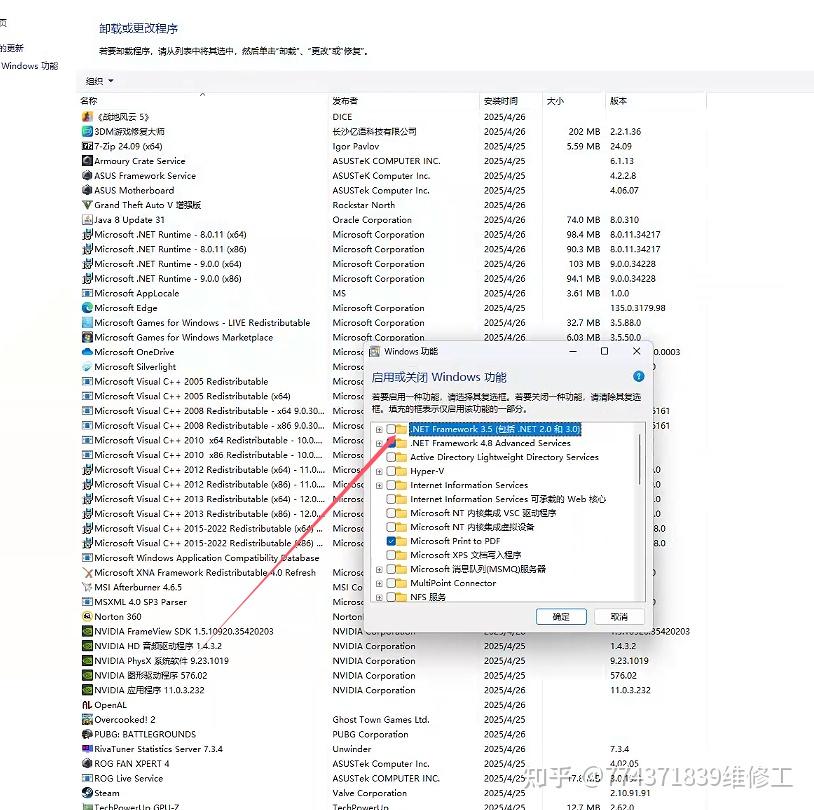
Task: Select the NVIDIA PhysX 系统软件 icon
Action: (87, 661)
